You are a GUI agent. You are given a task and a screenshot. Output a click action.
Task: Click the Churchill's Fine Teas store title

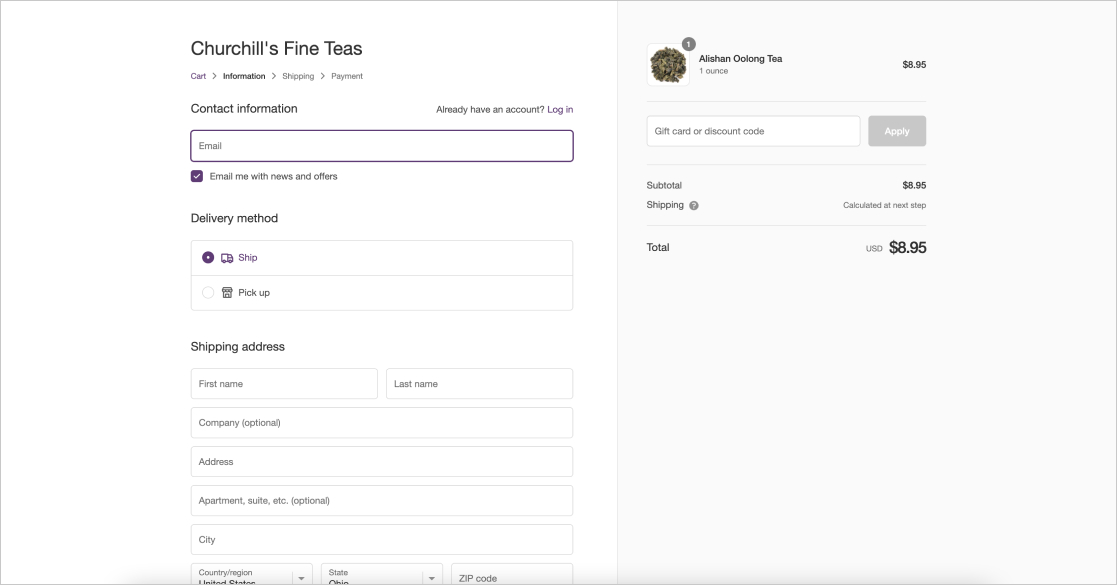point(276,48)
